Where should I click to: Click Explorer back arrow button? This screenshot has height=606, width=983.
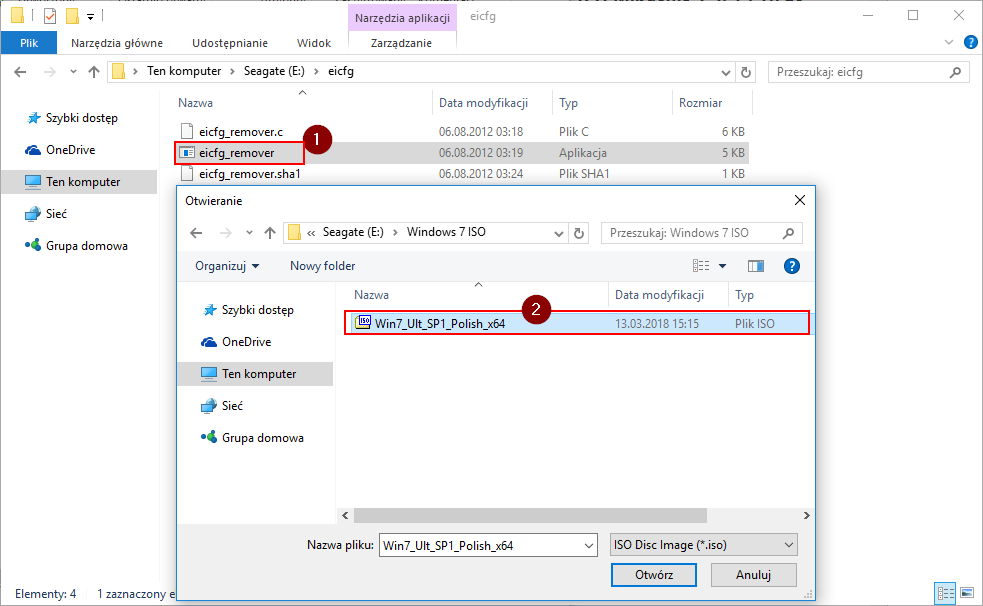(20, 71)
